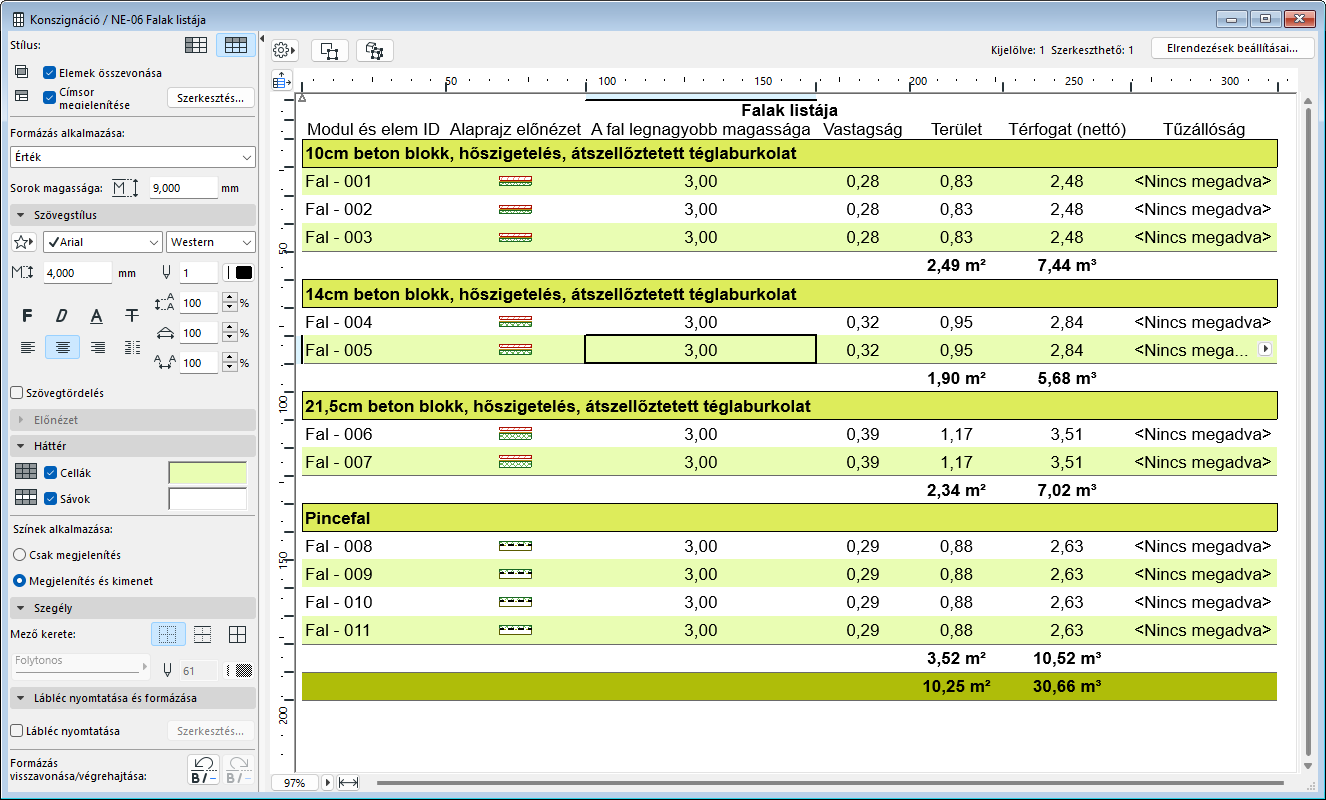
Task: Toggle italic (D) text style
Action: tap(62, 316)
